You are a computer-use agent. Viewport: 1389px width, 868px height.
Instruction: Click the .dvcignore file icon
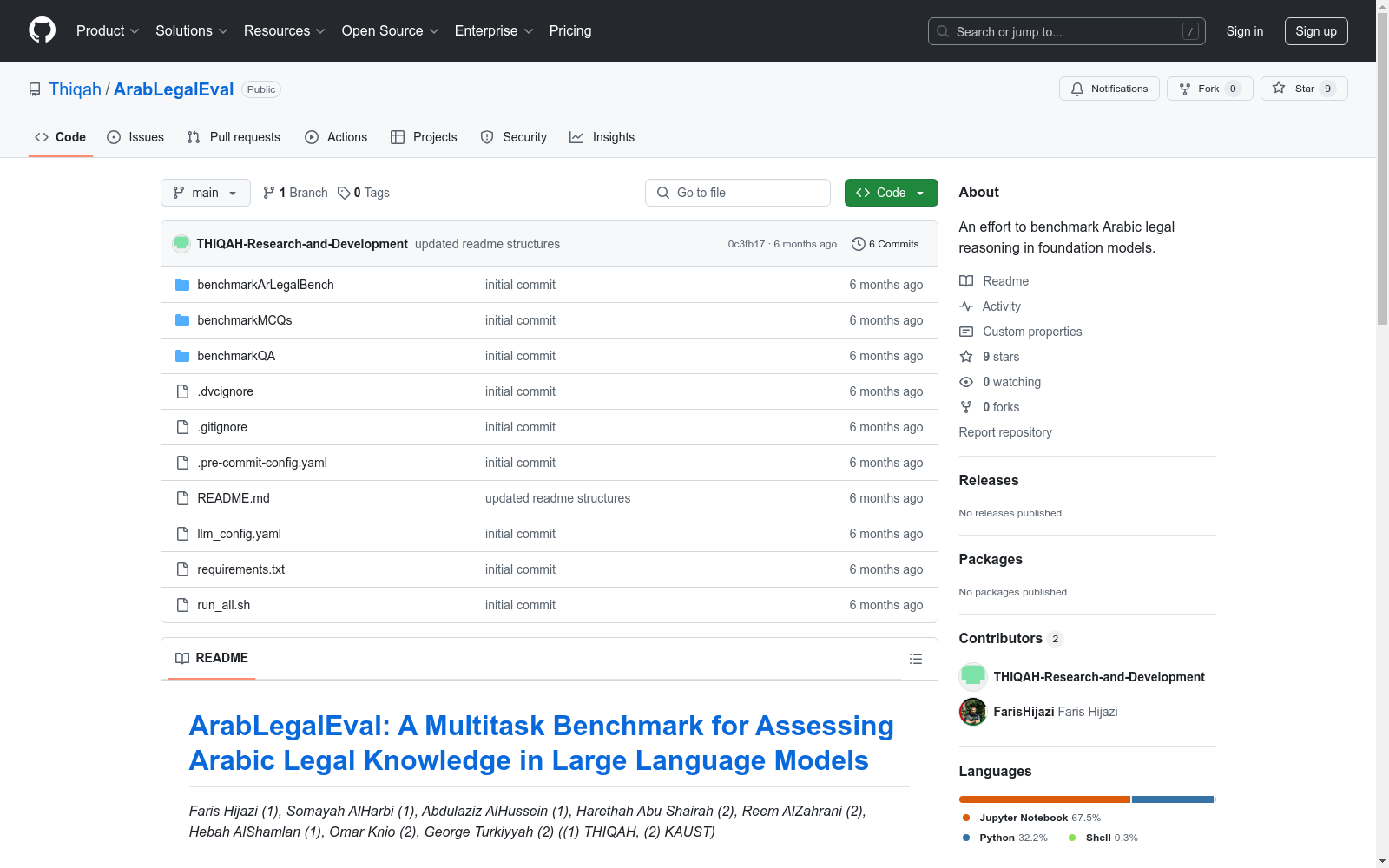tap(182, 391)
